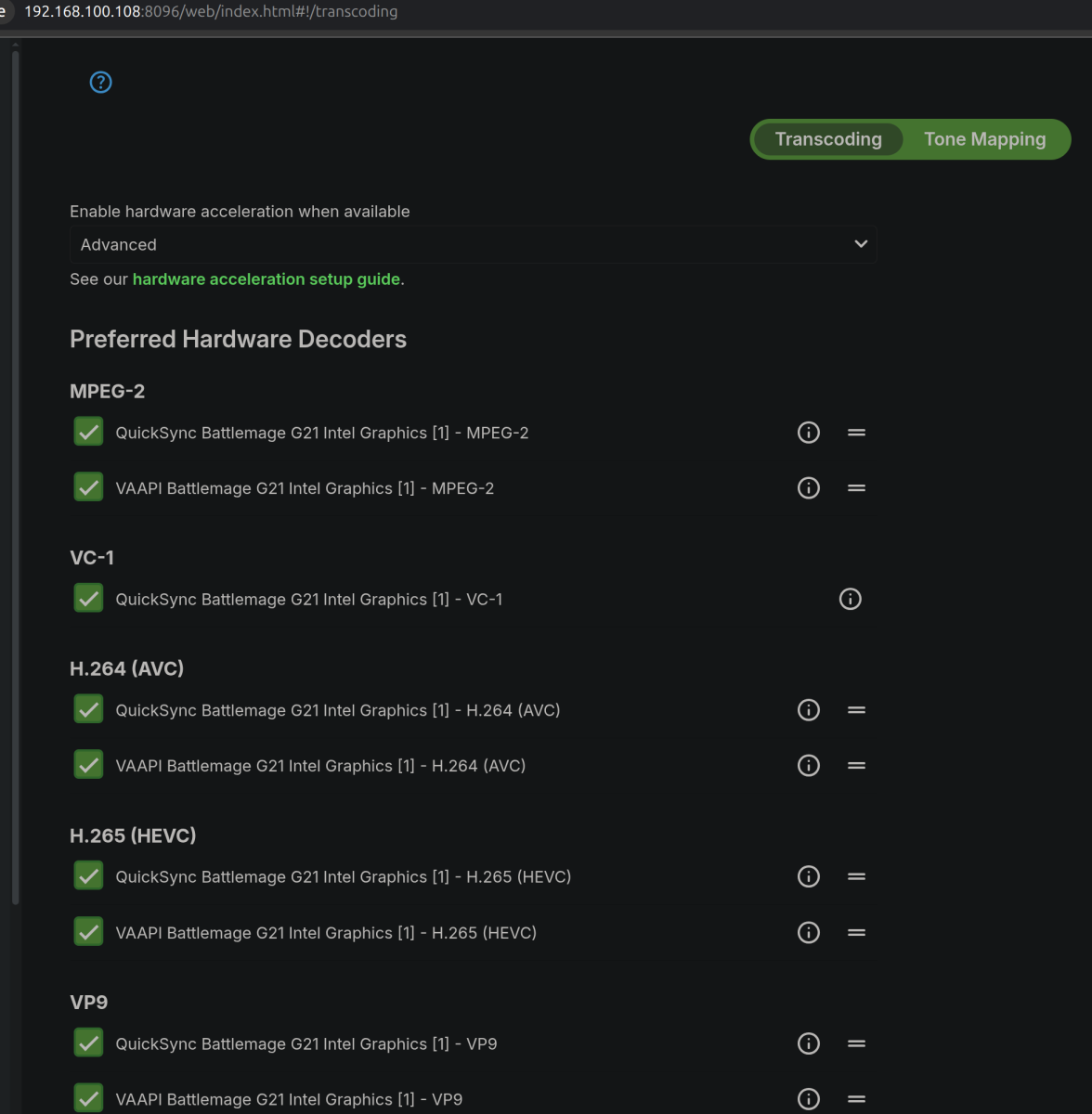This screenshot has height=1114, width=1092.
Task: View info for VAAPI H.265 decoder
Action: 808,932
